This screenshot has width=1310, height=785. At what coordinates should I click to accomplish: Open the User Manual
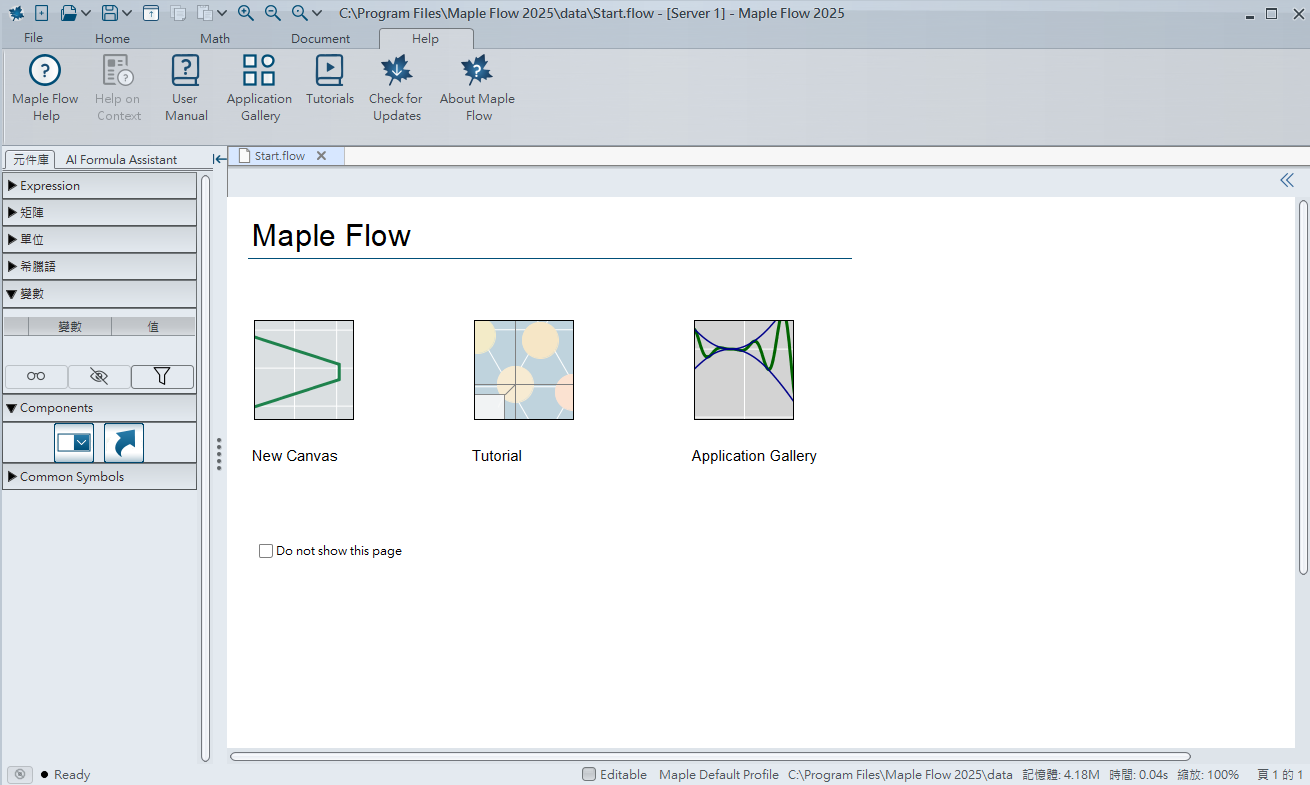[186, 89]
